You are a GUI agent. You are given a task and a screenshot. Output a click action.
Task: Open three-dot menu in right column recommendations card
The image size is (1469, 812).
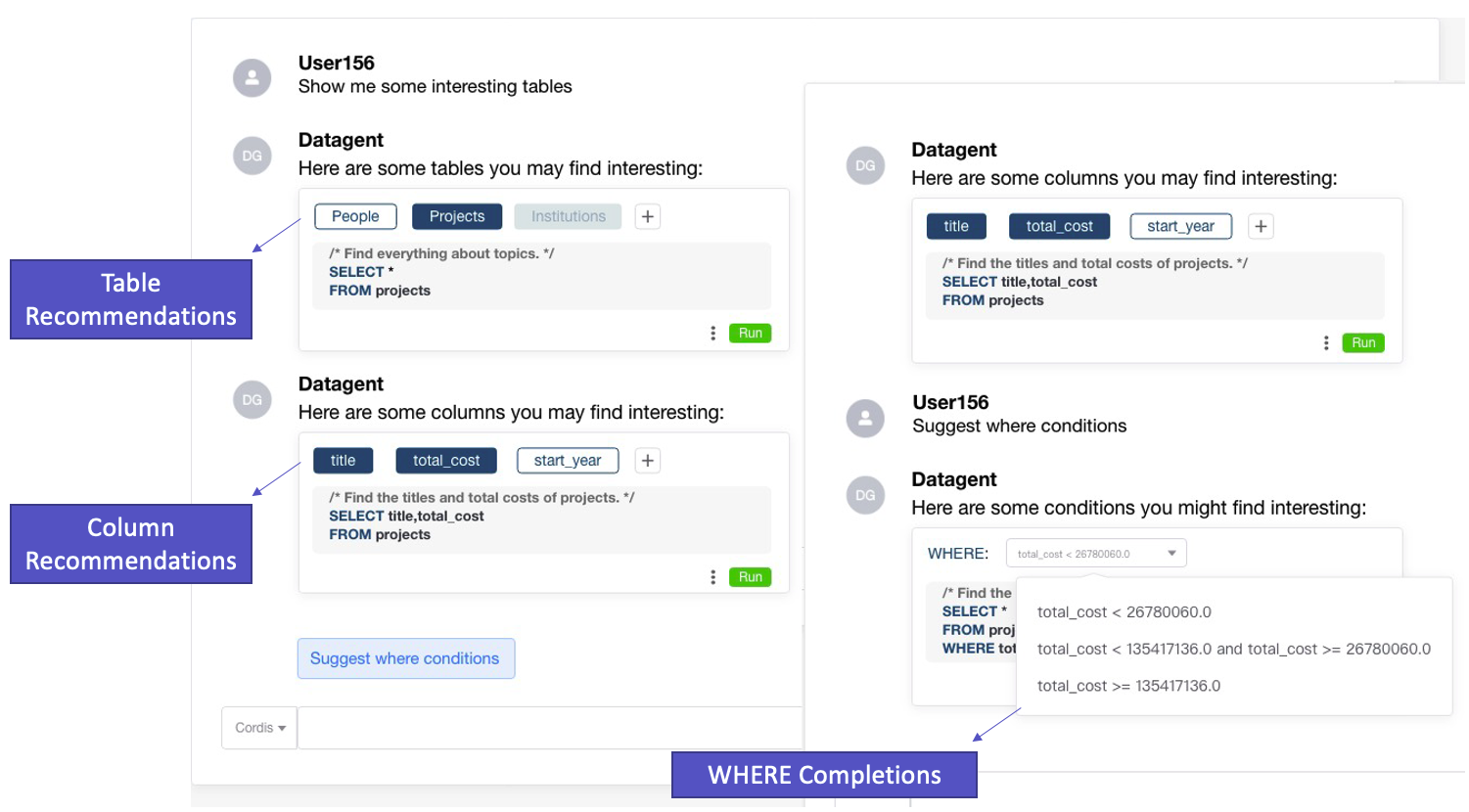coord(1326,343)
